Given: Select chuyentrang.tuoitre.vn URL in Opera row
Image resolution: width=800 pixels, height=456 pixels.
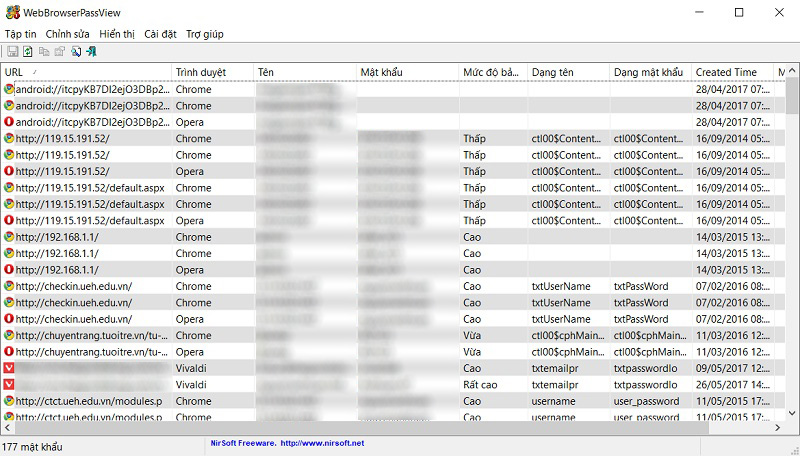Looking at the screenshot, I should coord(91,351).
